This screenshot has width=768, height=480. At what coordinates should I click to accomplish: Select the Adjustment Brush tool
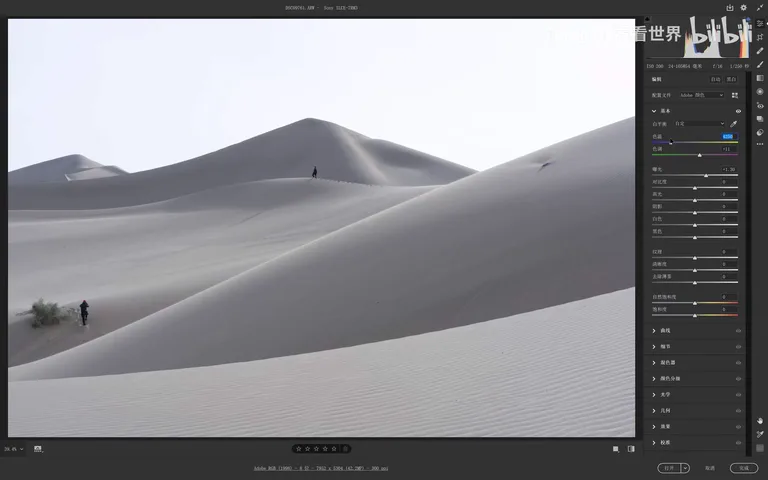pyautogui.click(x=760, y=65)
